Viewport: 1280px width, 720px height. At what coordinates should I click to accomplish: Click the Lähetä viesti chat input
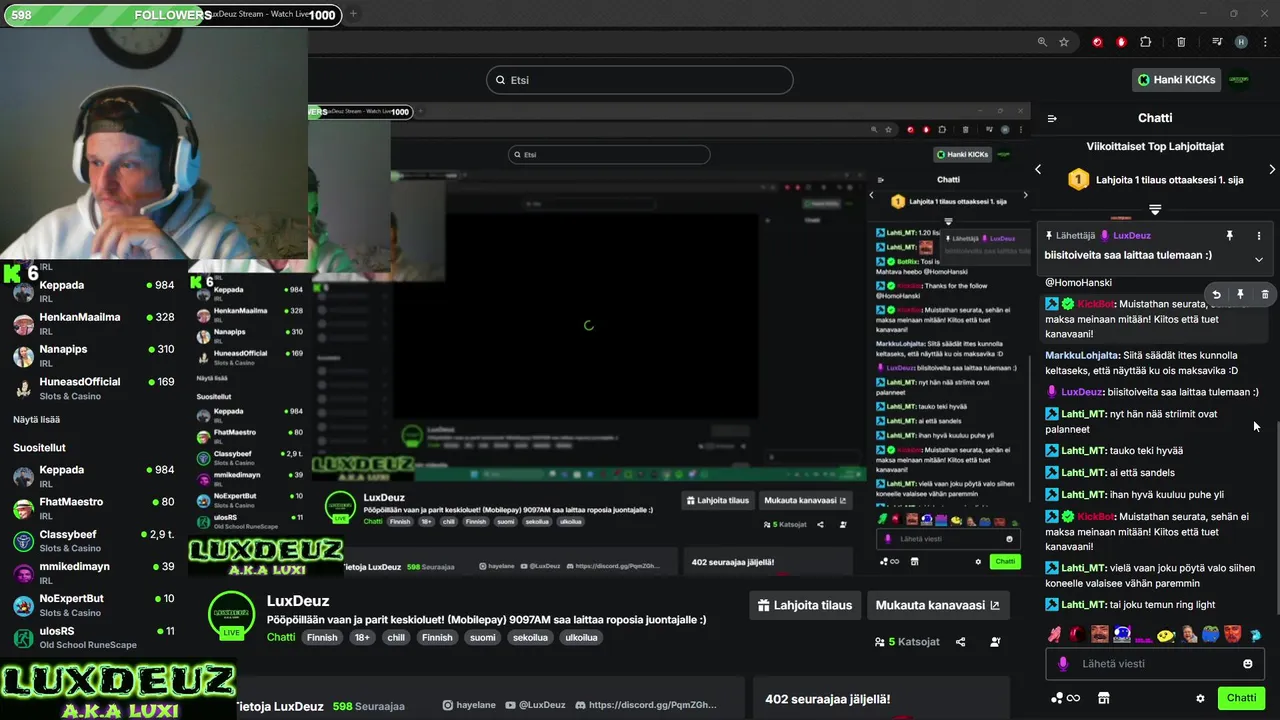pyautogui.click(x=1155, y=664)
